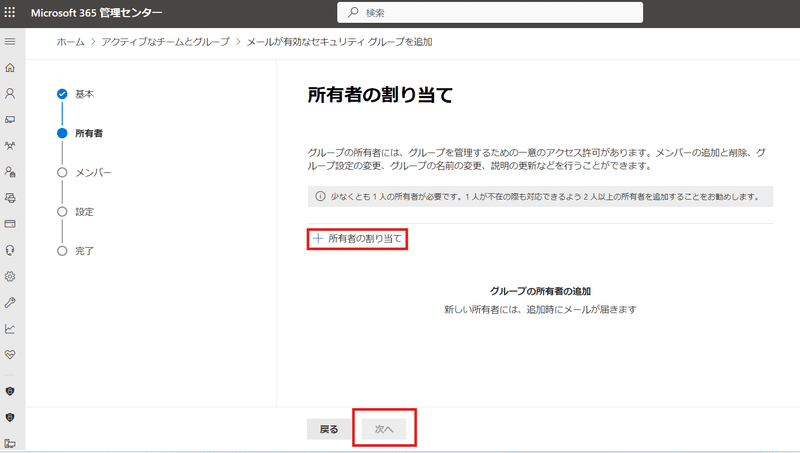
Task: Click the info icon in the notice bar
Action: point(320,196)
